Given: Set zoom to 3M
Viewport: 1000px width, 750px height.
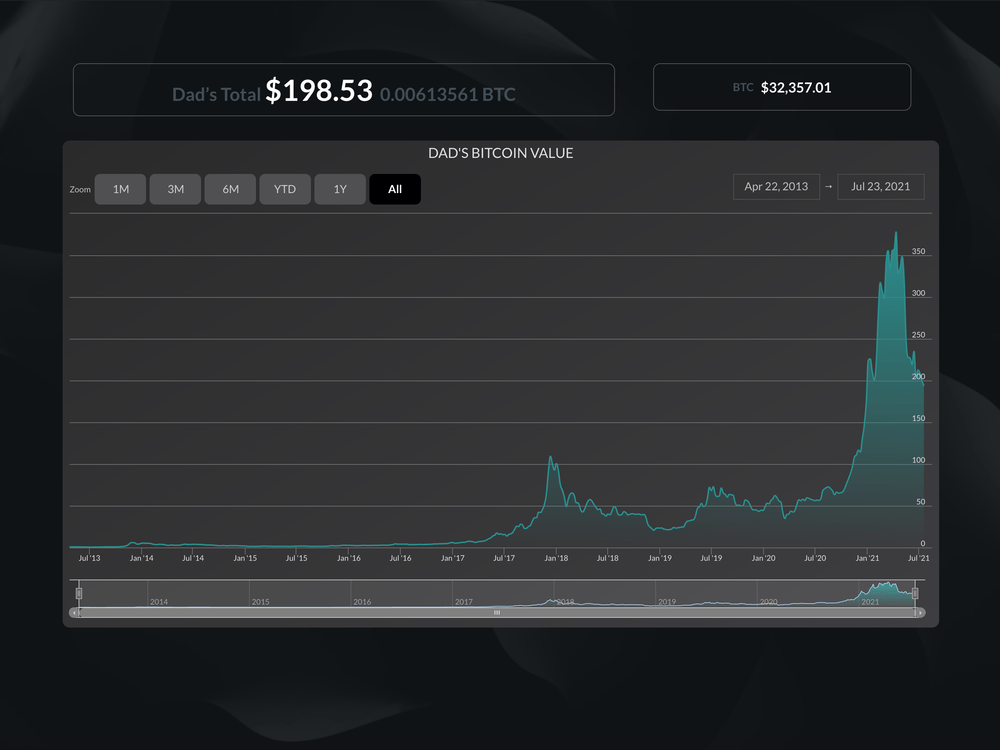Looking at the screenshot, I should pyautogui.click(x=175, y=189).
